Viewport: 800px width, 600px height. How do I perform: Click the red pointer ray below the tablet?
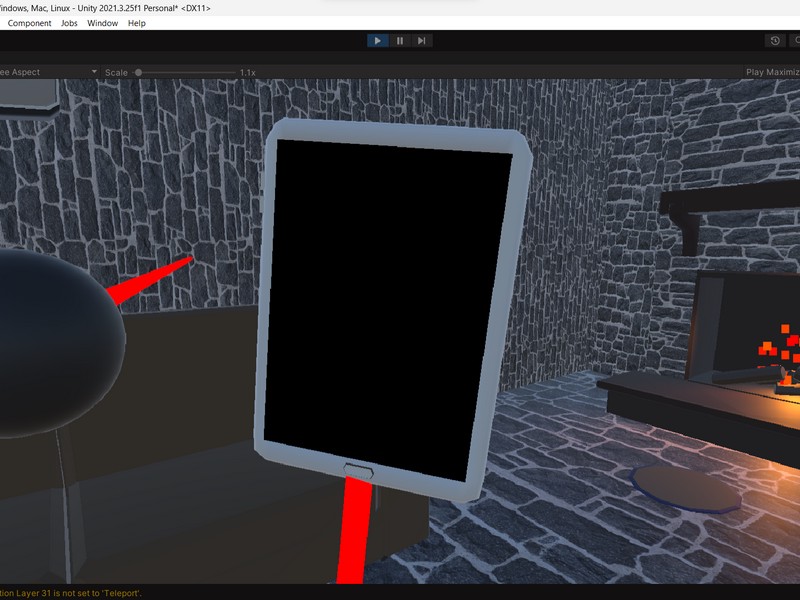point(355,530)
